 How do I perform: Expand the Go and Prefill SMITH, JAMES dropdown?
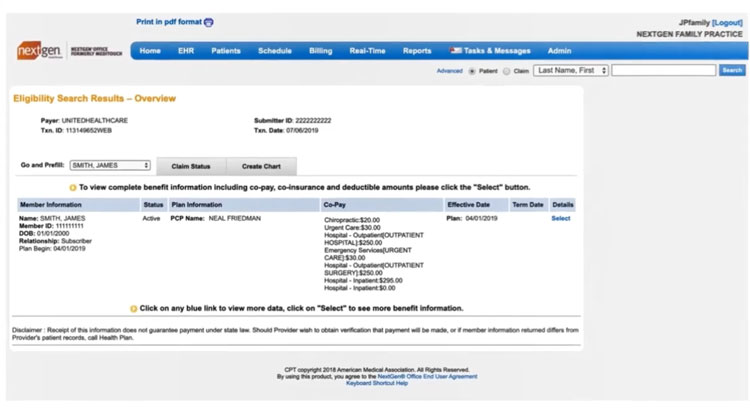[110, 166]
